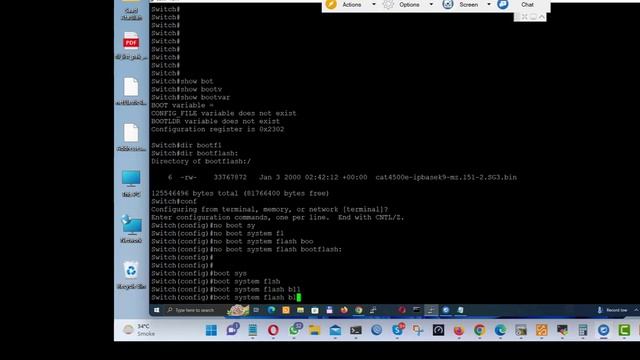Expand the Screen dropdown arrow

(x=489, y=5)
